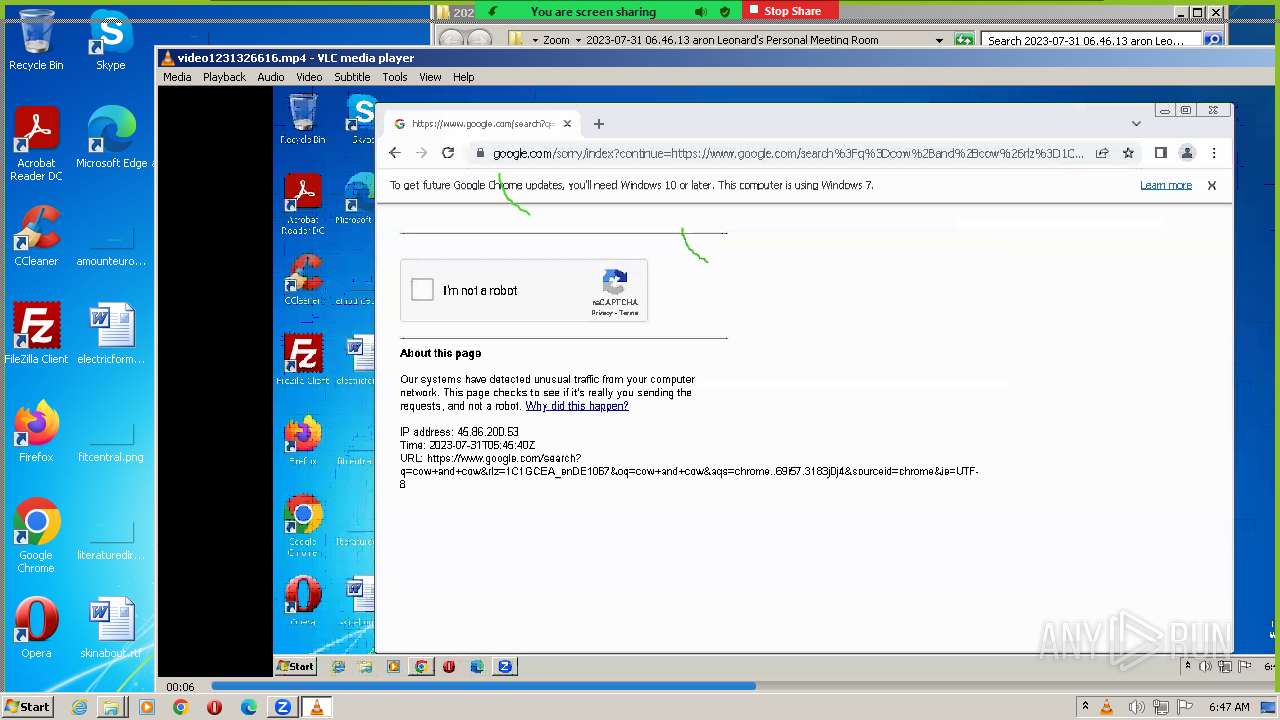Image resolution: width=1280 pixels, height=720 pixels.
Task: Open Acrobat Reader DC desktop shortcut
Action: [x=36, y=145]
